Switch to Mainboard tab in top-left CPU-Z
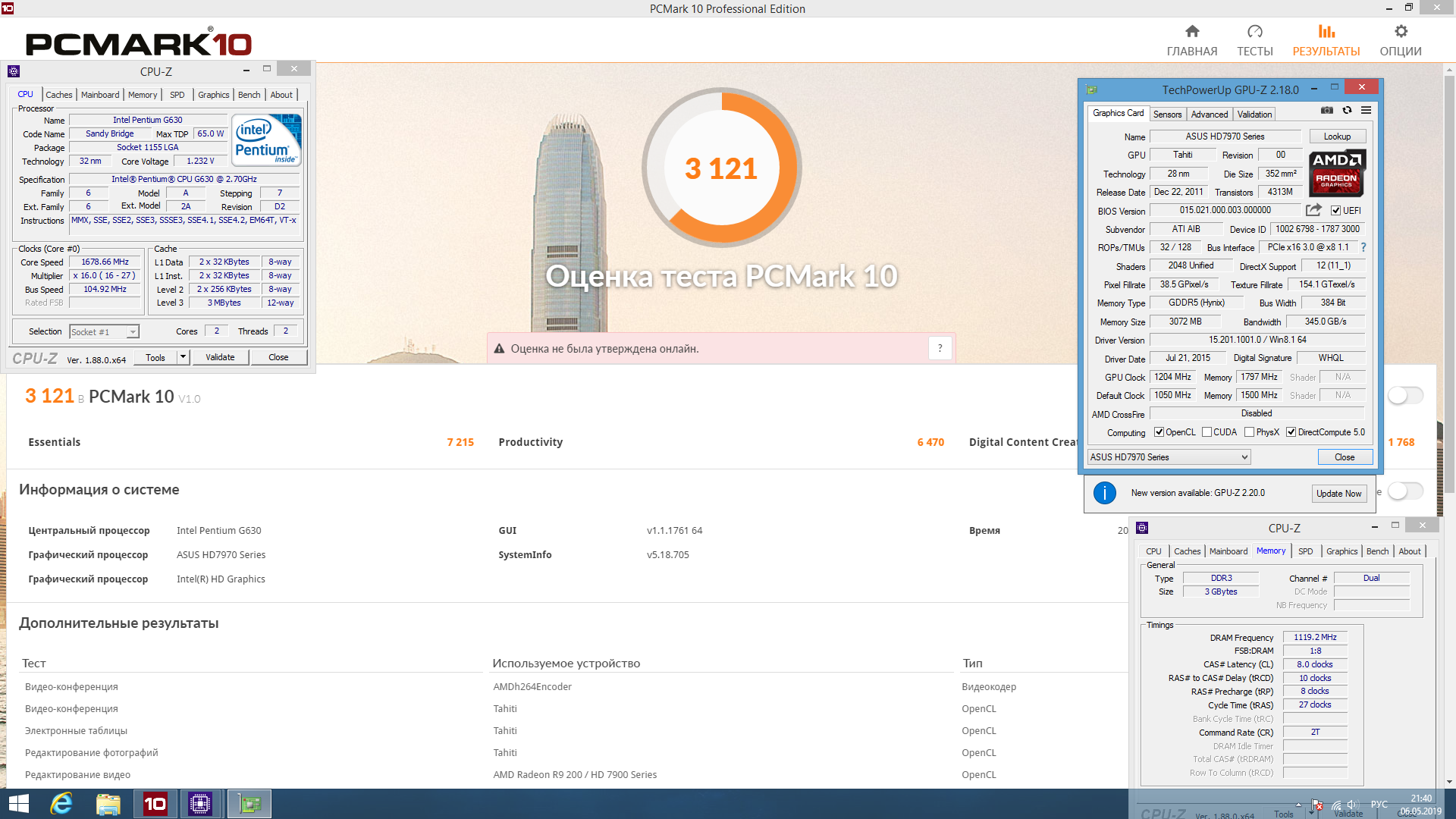Viewport: 1456px width, 819px height. (x=100, y=95)
